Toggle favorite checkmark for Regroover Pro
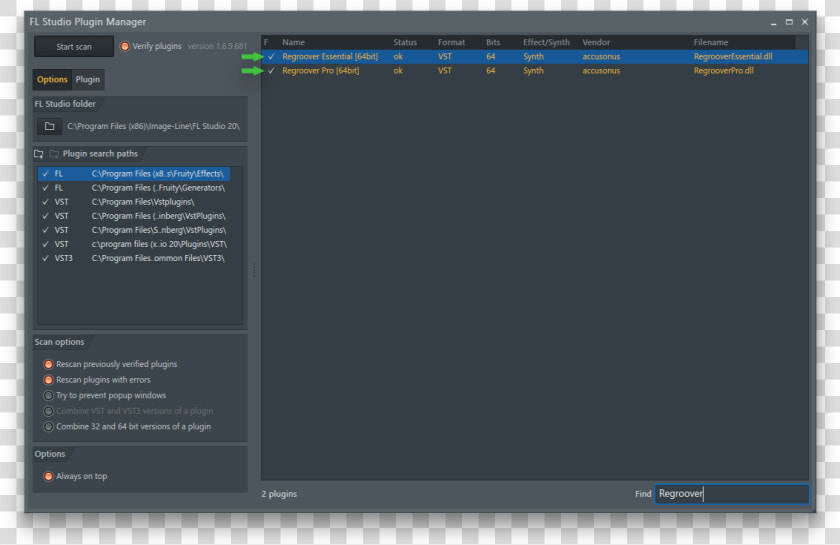 pyautogui.click(x=272, y=71)
